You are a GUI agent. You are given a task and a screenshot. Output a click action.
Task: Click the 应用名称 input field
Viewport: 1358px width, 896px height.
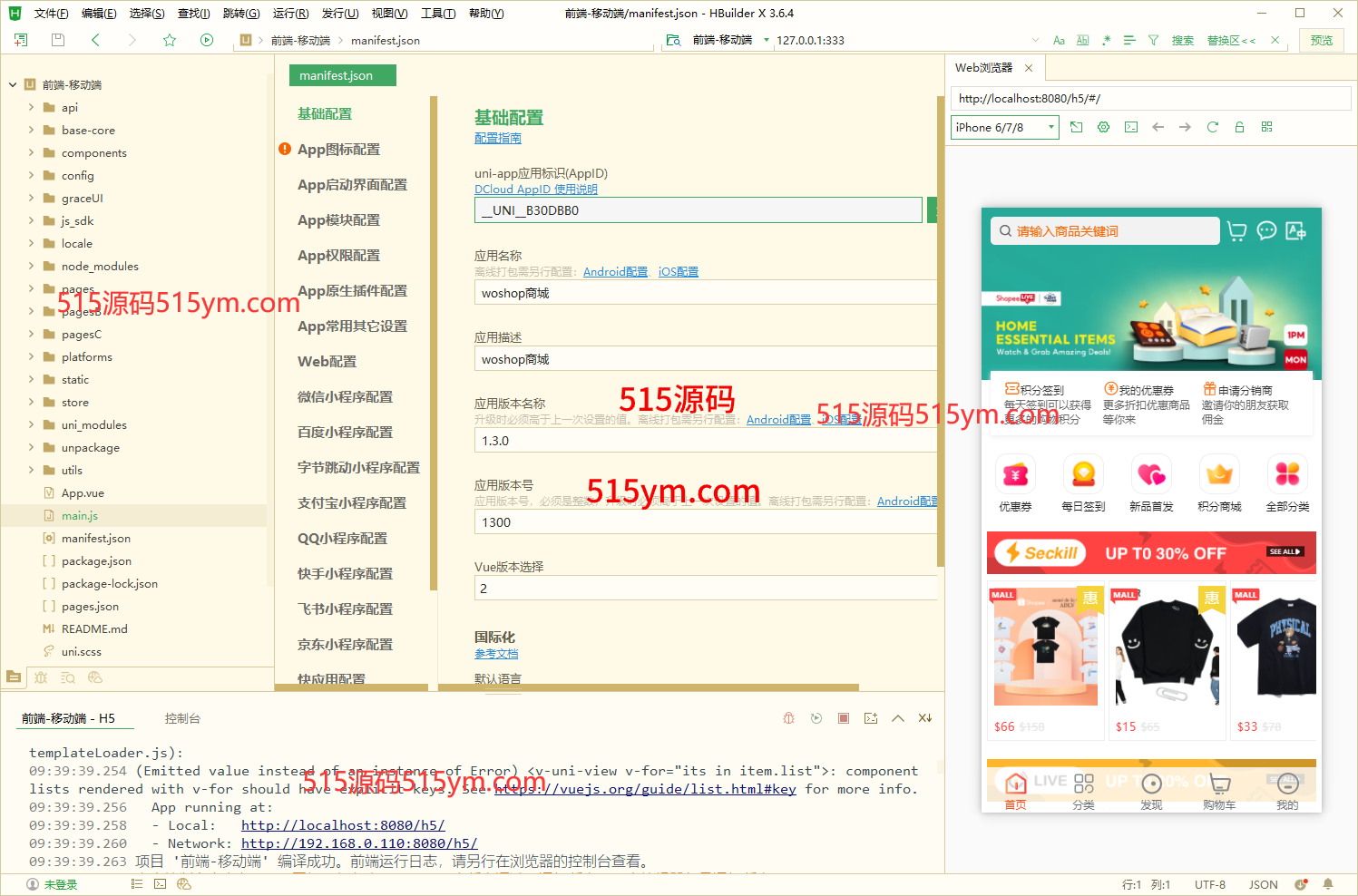(704, 293)
